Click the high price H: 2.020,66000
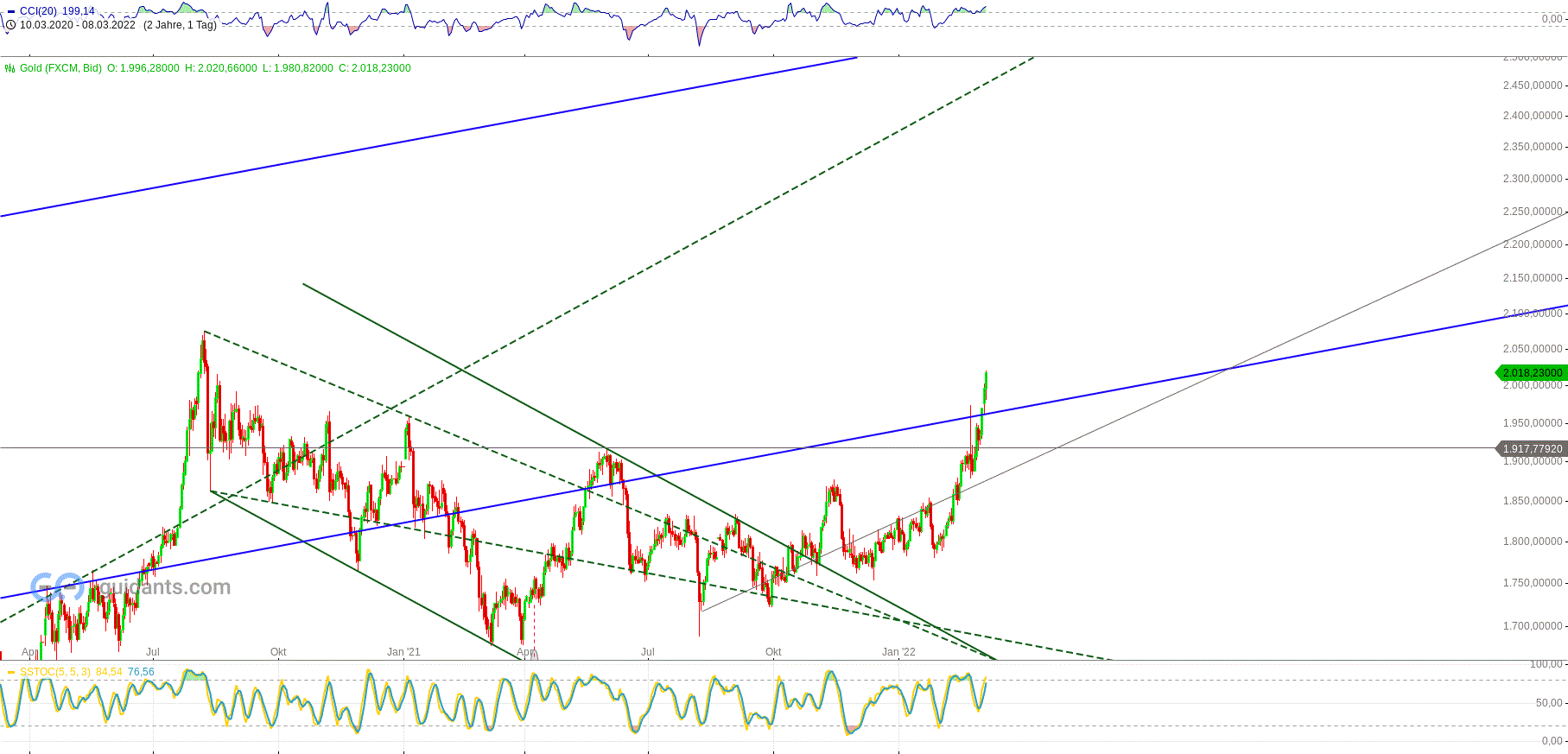The width and height of the screenshot is (1568, 754). [x=221, y=68]
